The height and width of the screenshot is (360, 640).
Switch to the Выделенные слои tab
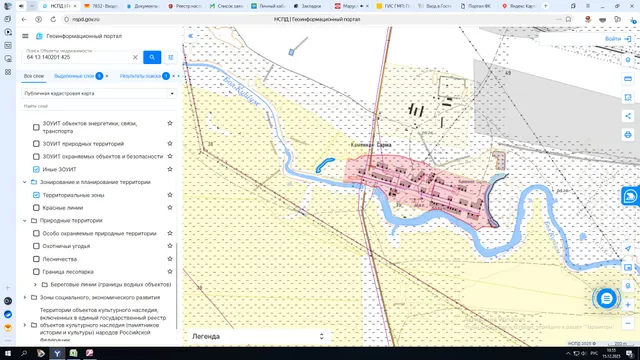point(74,76)
